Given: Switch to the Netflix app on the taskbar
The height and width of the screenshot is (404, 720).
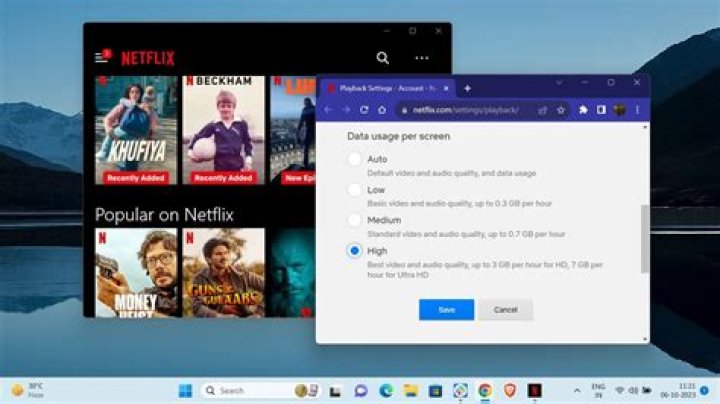Looking at the screenshot, I should [534, 391].
